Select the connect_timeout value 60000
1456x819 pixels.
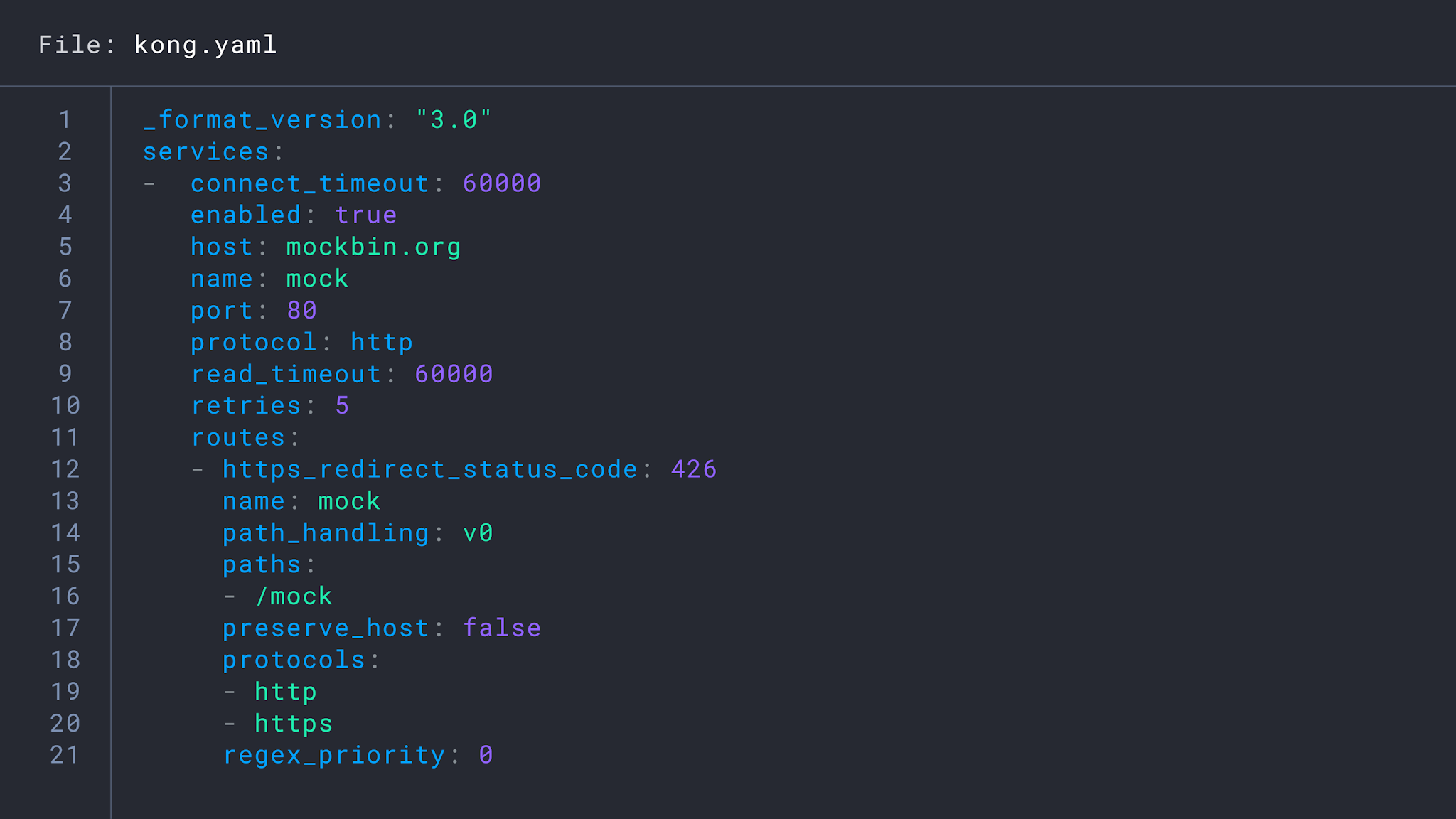coord(500,183)
